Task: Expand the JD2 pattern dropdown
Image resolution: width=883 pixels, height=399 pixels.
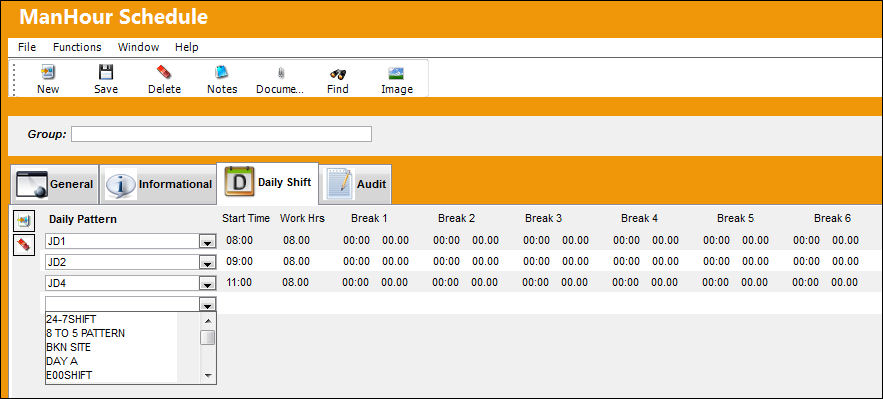Action: (208, 263)
